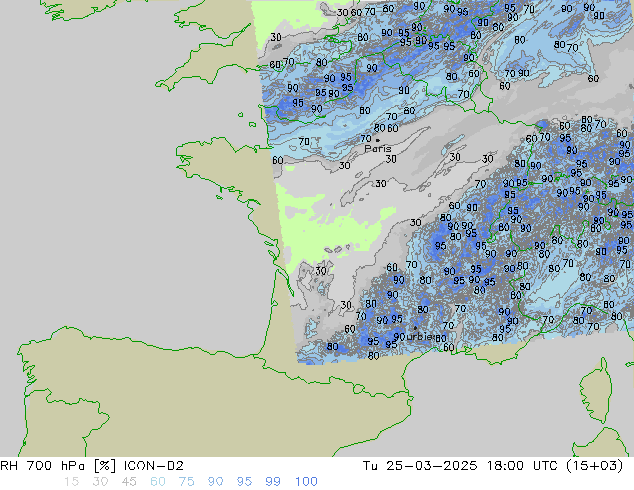Click the "Tu 25-03-2025 18:00 UTC (15+03)" timestamp

pos(493,466)
